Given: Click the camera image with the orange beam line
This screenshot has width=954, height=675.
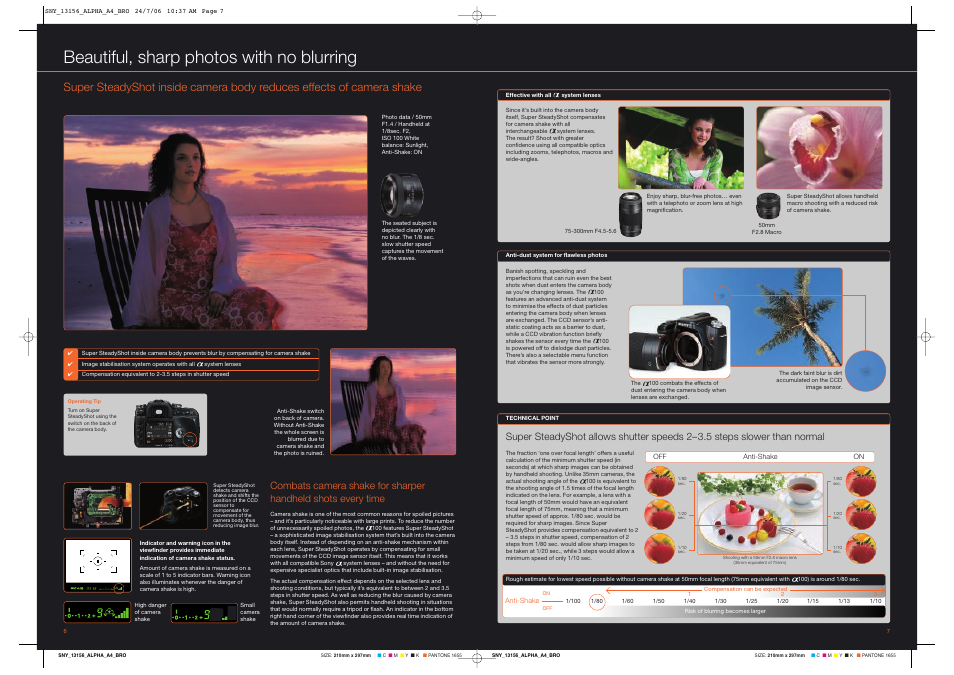Looking at the screenshot, I should pyautogui.click(x=173, y=506).
